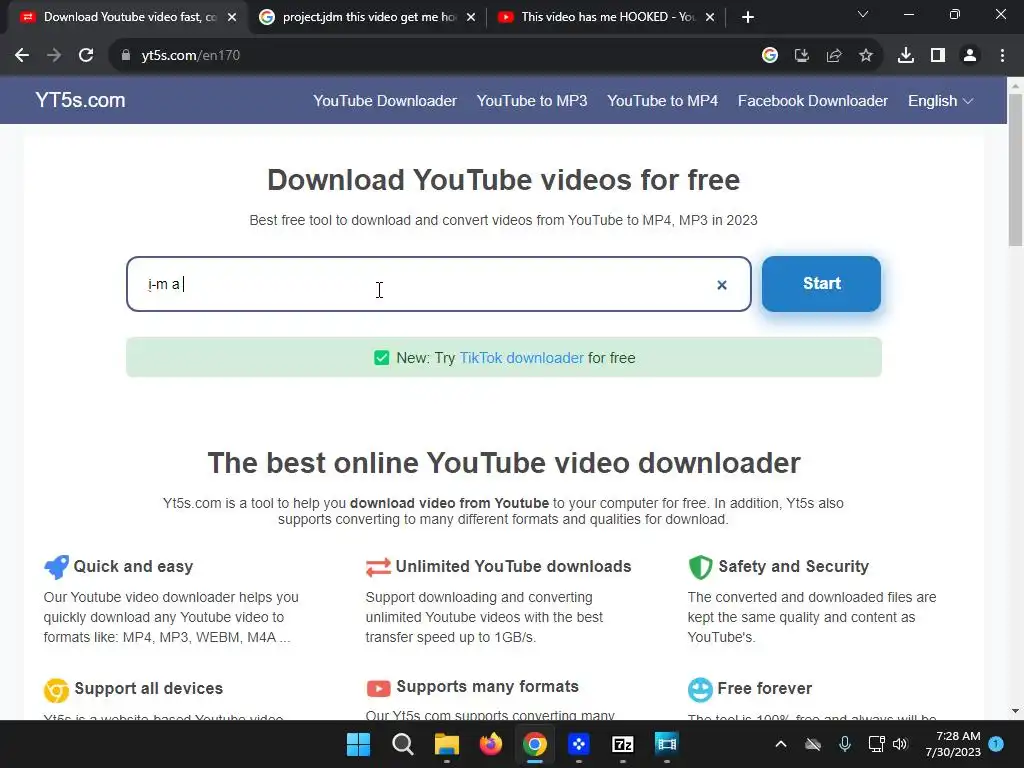Click the rocket icon by Quick and easy
The height and width of the screenshot is (768, 1024).
click(56, 567)
